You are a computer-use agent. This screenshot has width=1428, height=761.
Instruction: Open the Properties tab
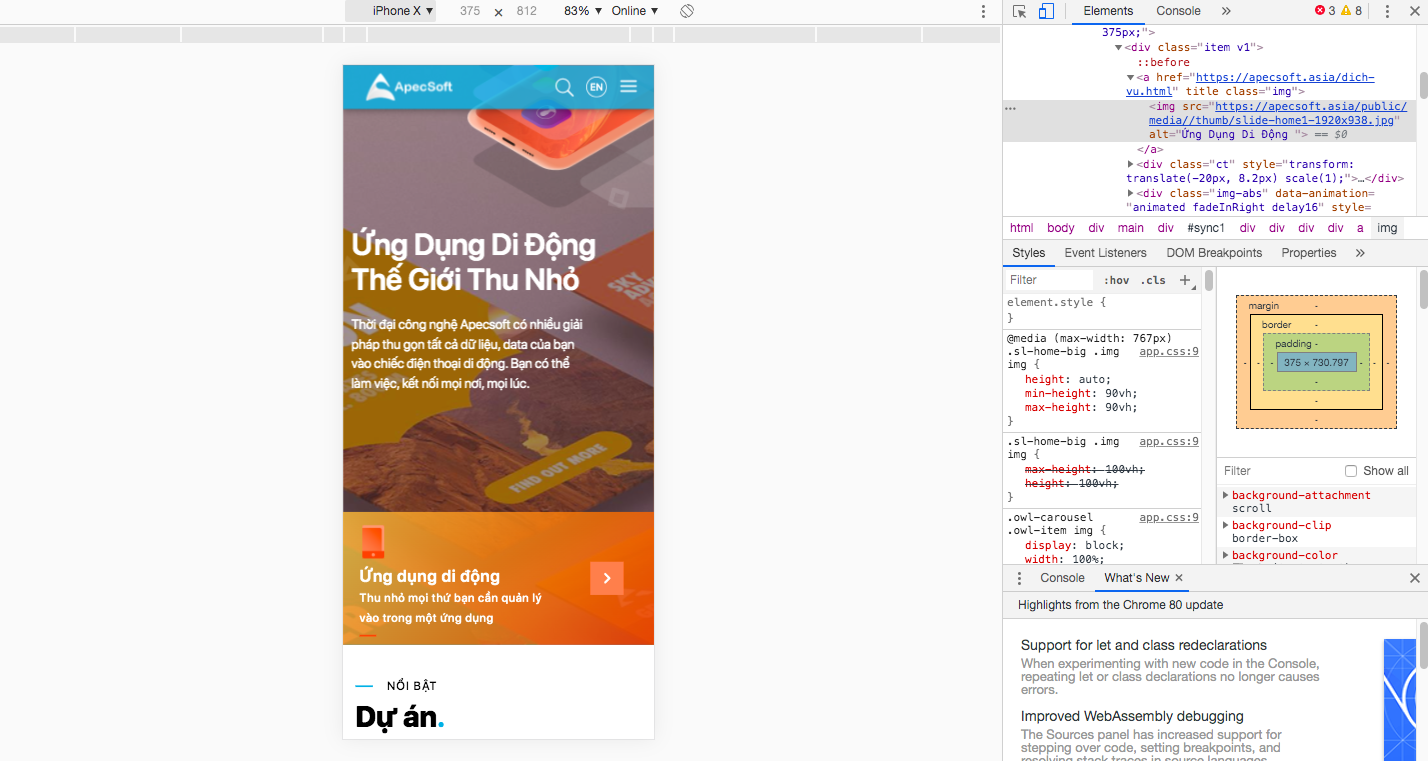[1308, 253]
